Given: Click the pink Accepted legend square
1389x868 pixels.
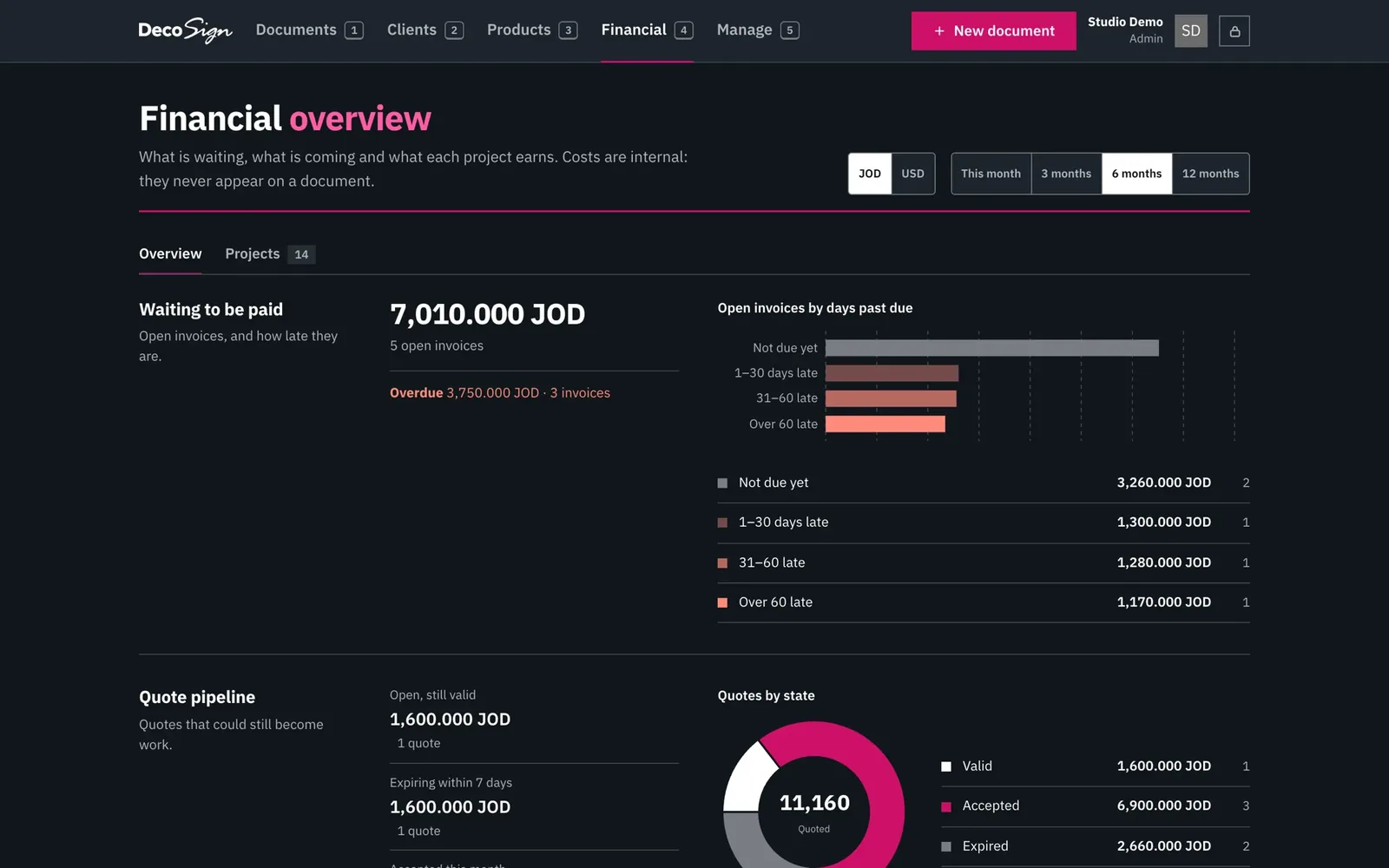Looking at the screenshot, I should click(946, 806).
